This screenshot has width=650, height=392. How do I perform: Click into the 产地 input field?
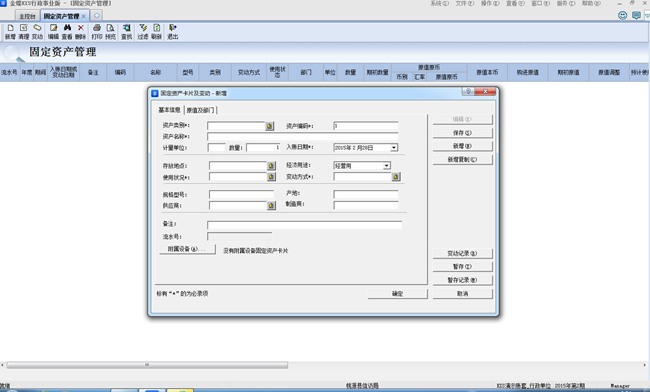pos(366,195)
